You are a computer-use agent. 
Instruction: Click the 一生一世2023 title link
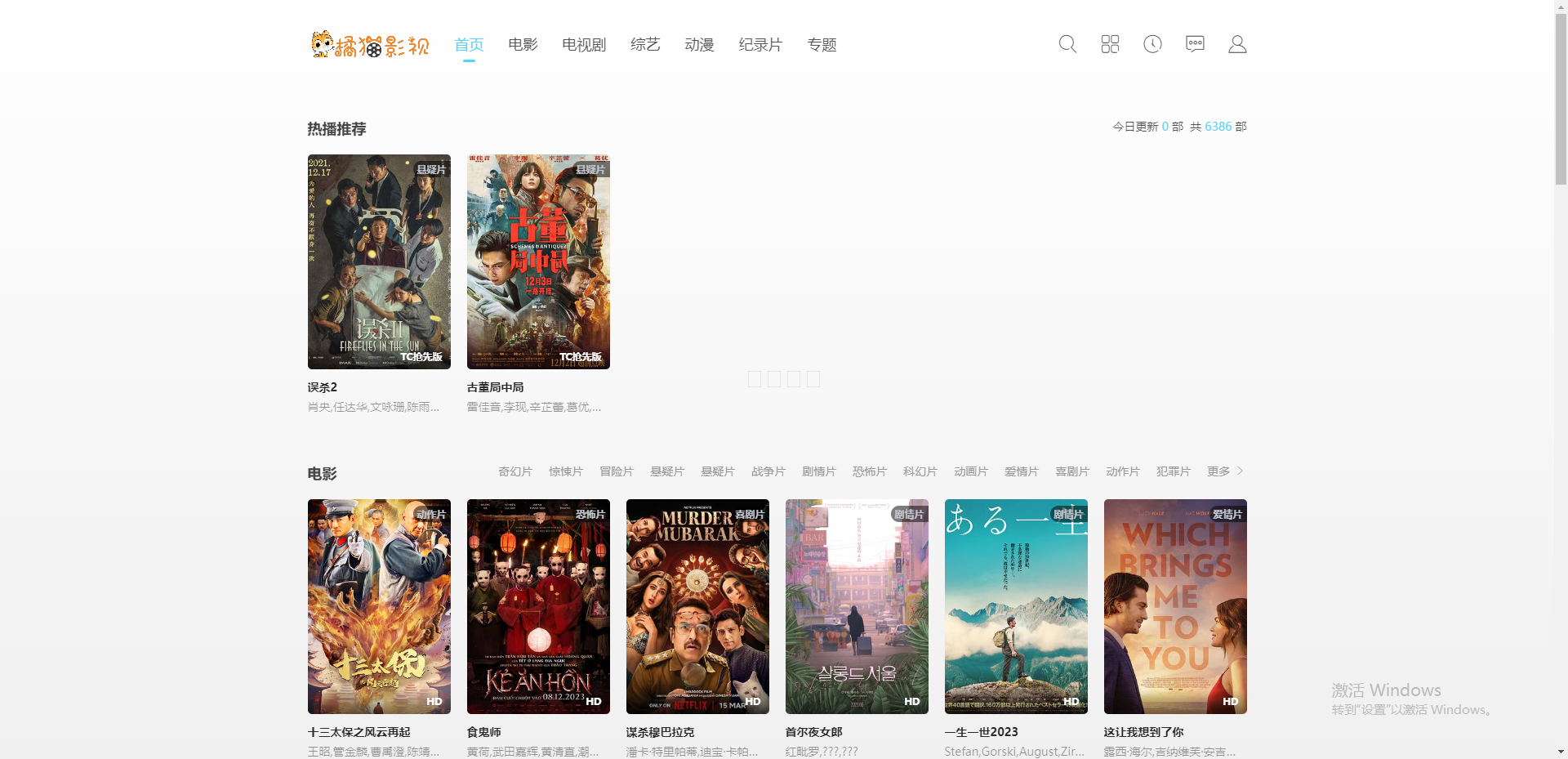pos(982,732)
